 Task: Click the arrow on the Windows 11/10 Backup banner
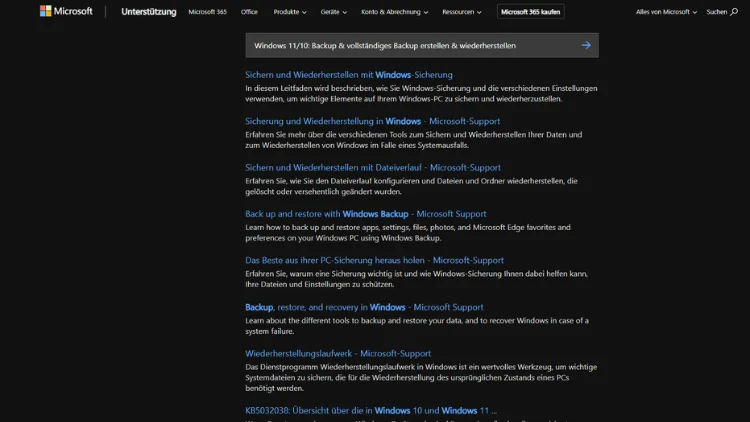click(586, 45)
